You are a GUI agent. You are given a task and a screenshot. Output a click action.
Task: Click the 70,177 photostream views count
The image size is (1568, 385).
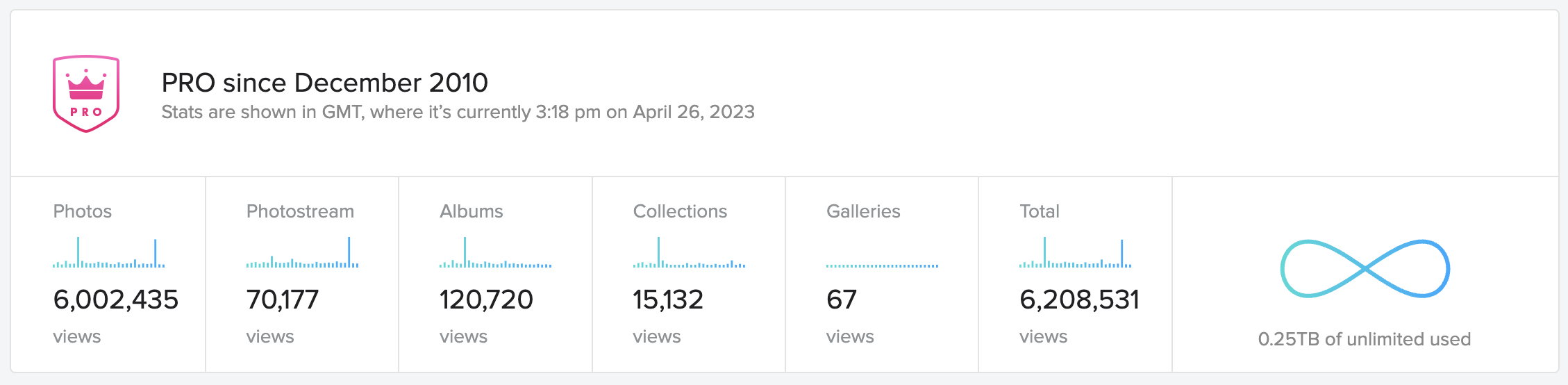click(283, 300)
